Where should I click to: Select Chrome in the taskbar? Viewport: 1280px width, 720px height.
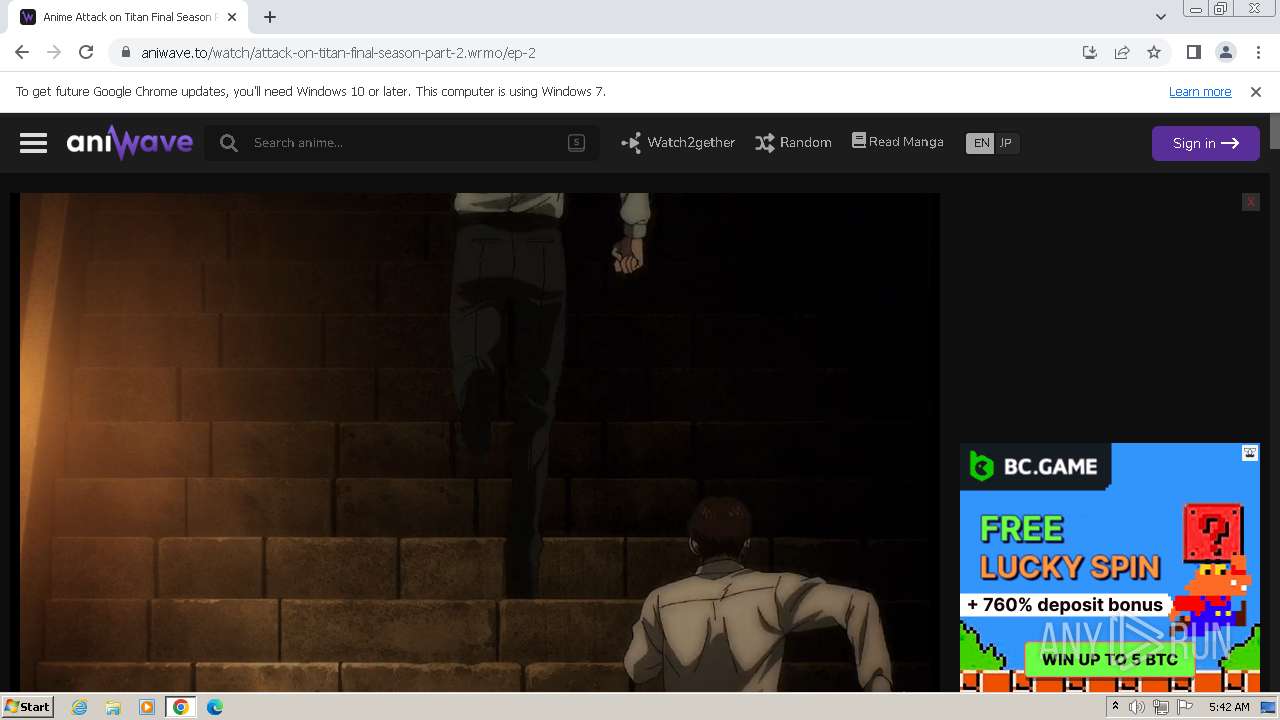click(181, 707)
